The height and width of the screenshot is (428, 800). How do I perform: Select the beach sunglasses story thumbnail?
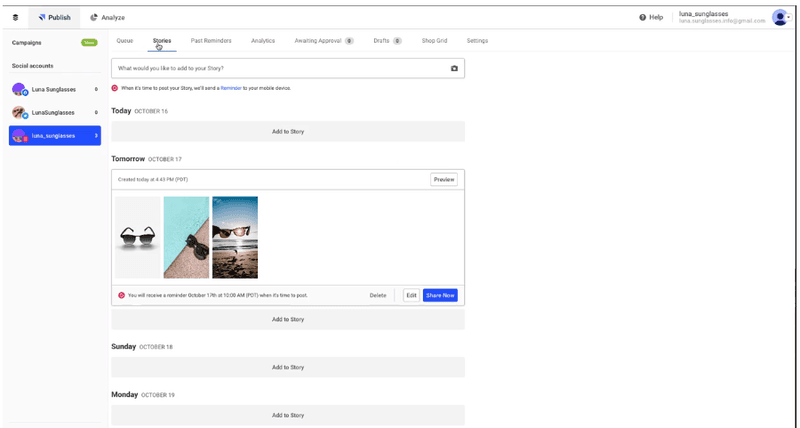tap(235, 237)
